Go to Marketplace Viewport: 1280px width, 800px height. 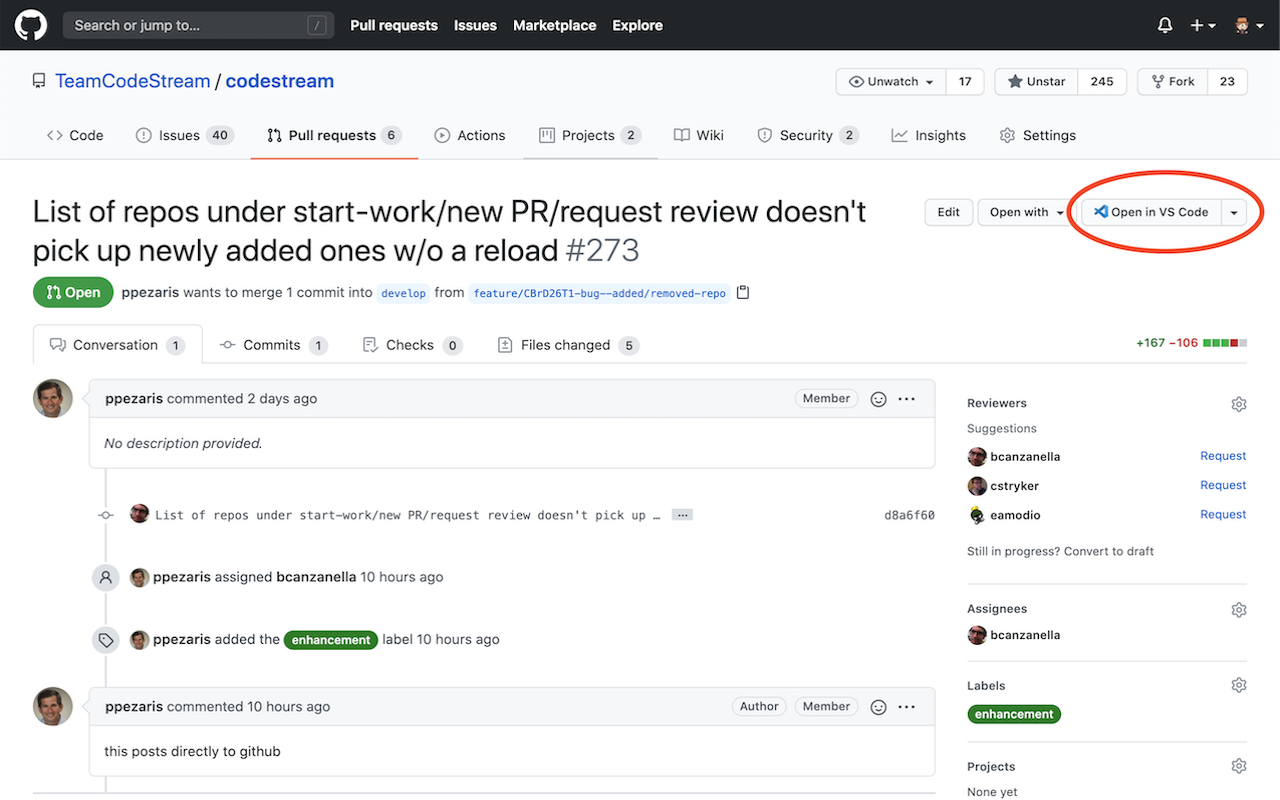pyautogui.click(x=554, y=25)
